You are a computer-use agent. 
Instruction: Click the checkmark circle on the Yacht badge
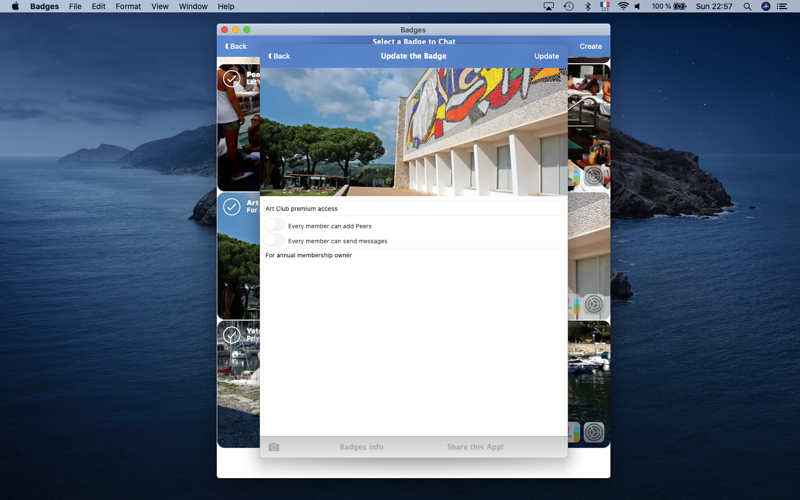tap(232, 335)
